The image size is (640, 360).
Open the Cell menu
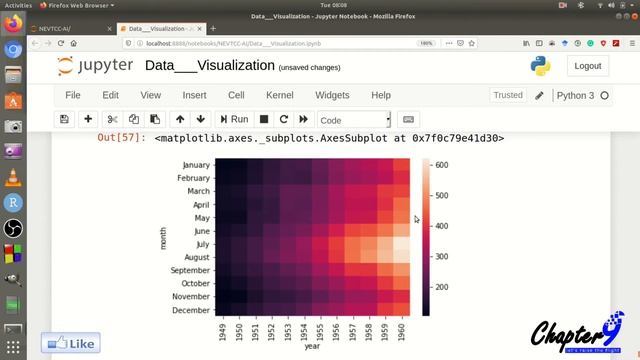coord(236,95)
